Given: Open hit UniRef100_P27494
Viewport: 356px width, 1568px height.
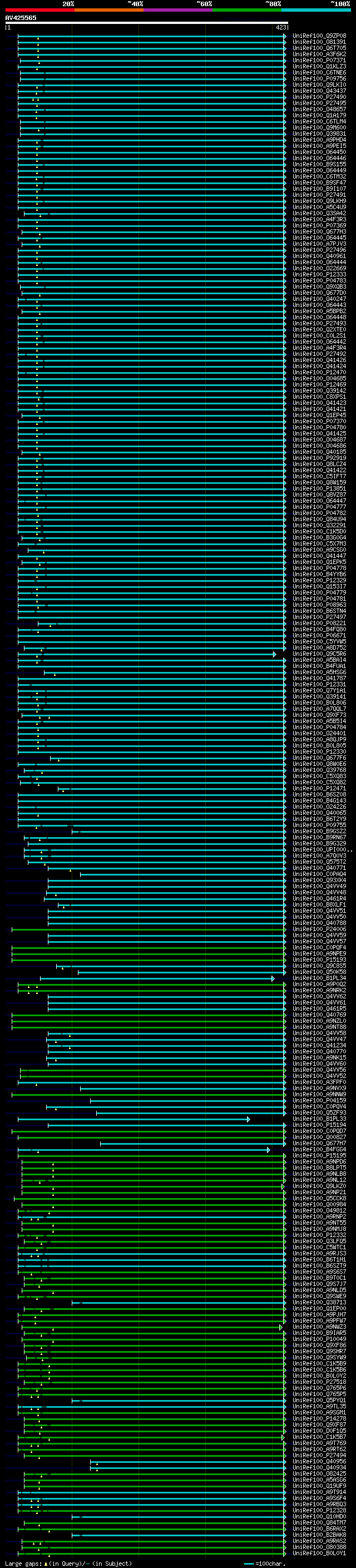Looking at the screenshot, I should (319, 1455).
